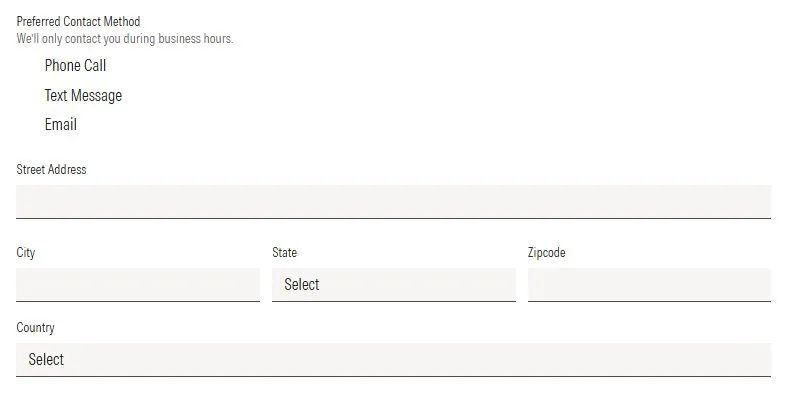The width and height of the screenshot is (787, 393).
Task: Click the business hours helper text
Action: [125, 39]
